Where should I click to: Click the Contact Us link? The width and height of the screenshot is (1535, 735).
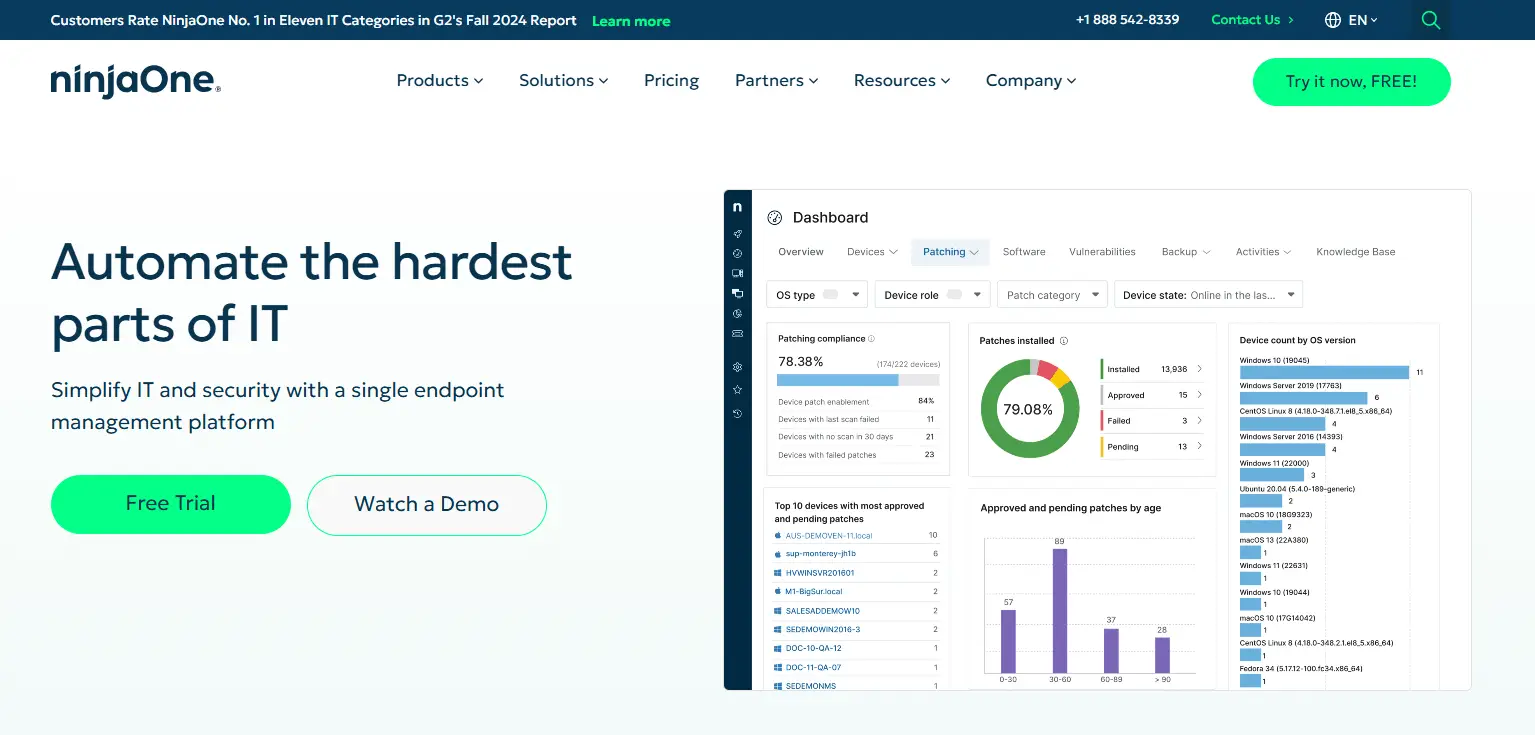click(1252, 20)
